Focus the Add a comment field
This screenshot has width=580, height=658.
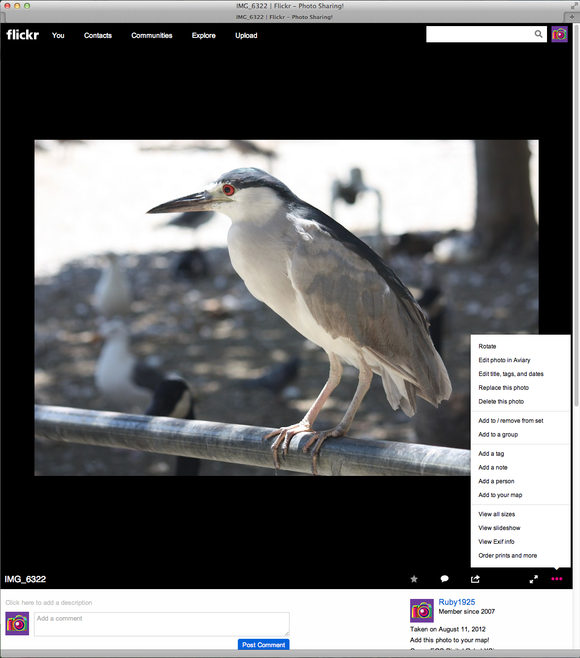pyautogui.click(x=162, y=624)
